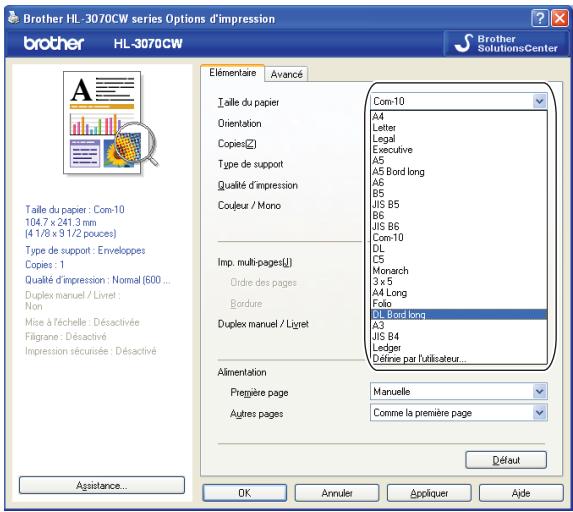Select A6 paper size
The width and height of the screenshot is (573, 512).
(x=459, y=182)
